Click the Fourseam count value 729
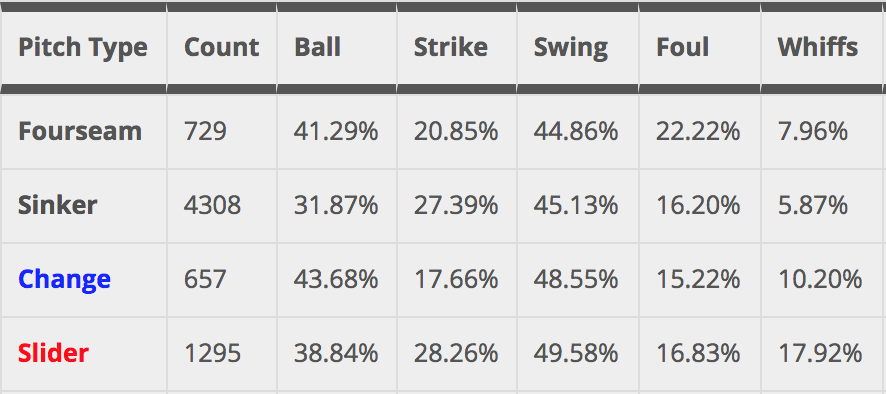Image resolution: width=886 pixels, height=394 pixels. tap(205, 131)
